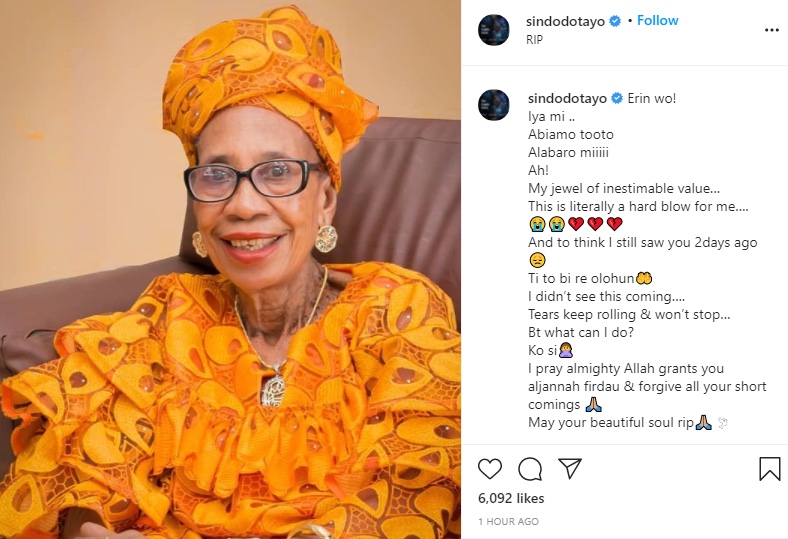Click sindodotayo username in post header
788x539 pixels.
(x=566, y=21)
